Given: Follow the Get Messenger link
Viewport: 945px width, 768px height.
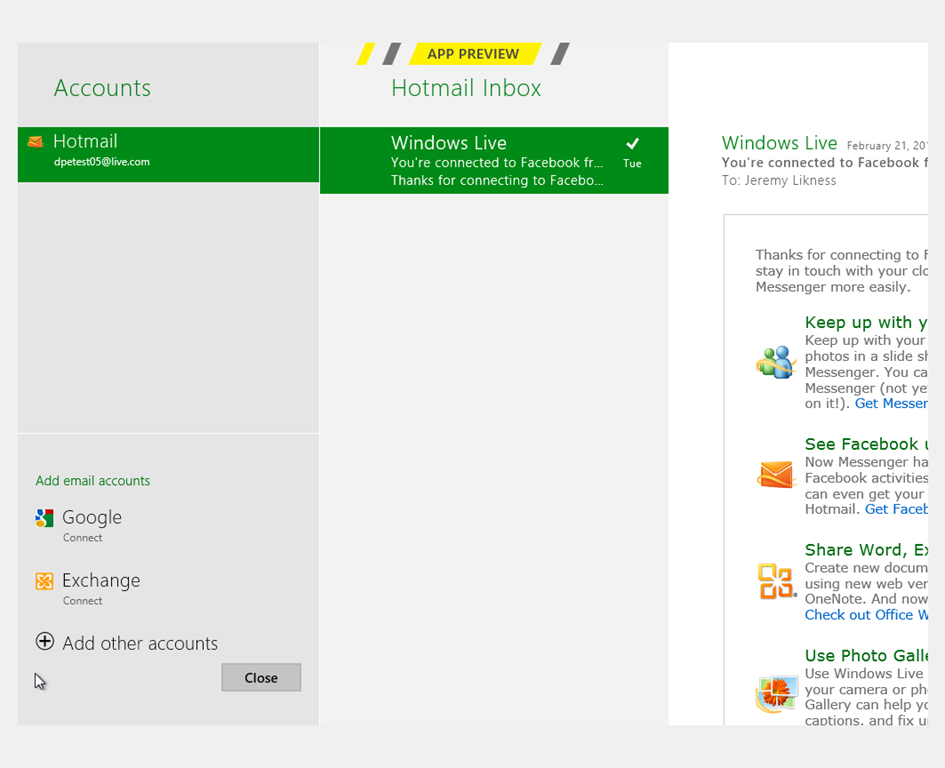Looking at the screenshot, I should pyautogui.click(x=891, y=404).
